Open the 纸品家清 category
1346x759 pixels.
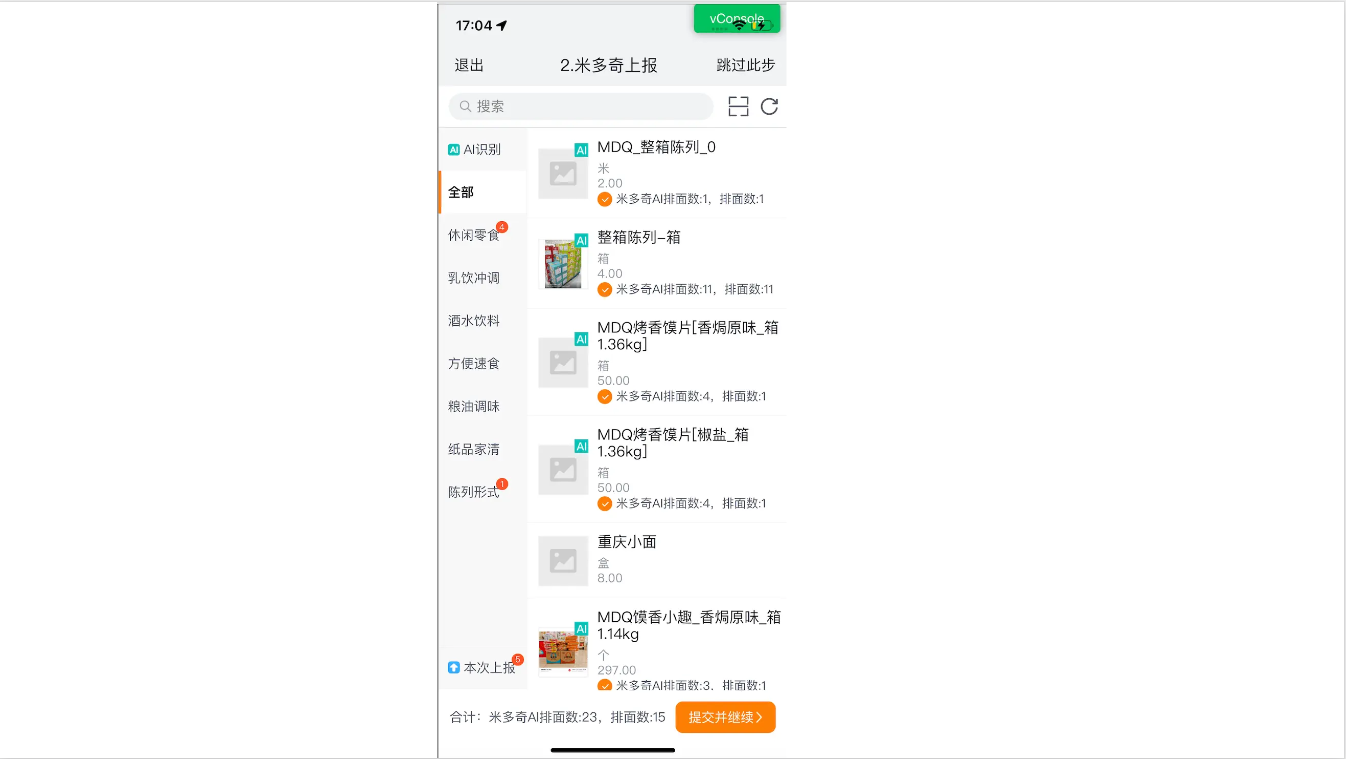click(x=482, y=450)
